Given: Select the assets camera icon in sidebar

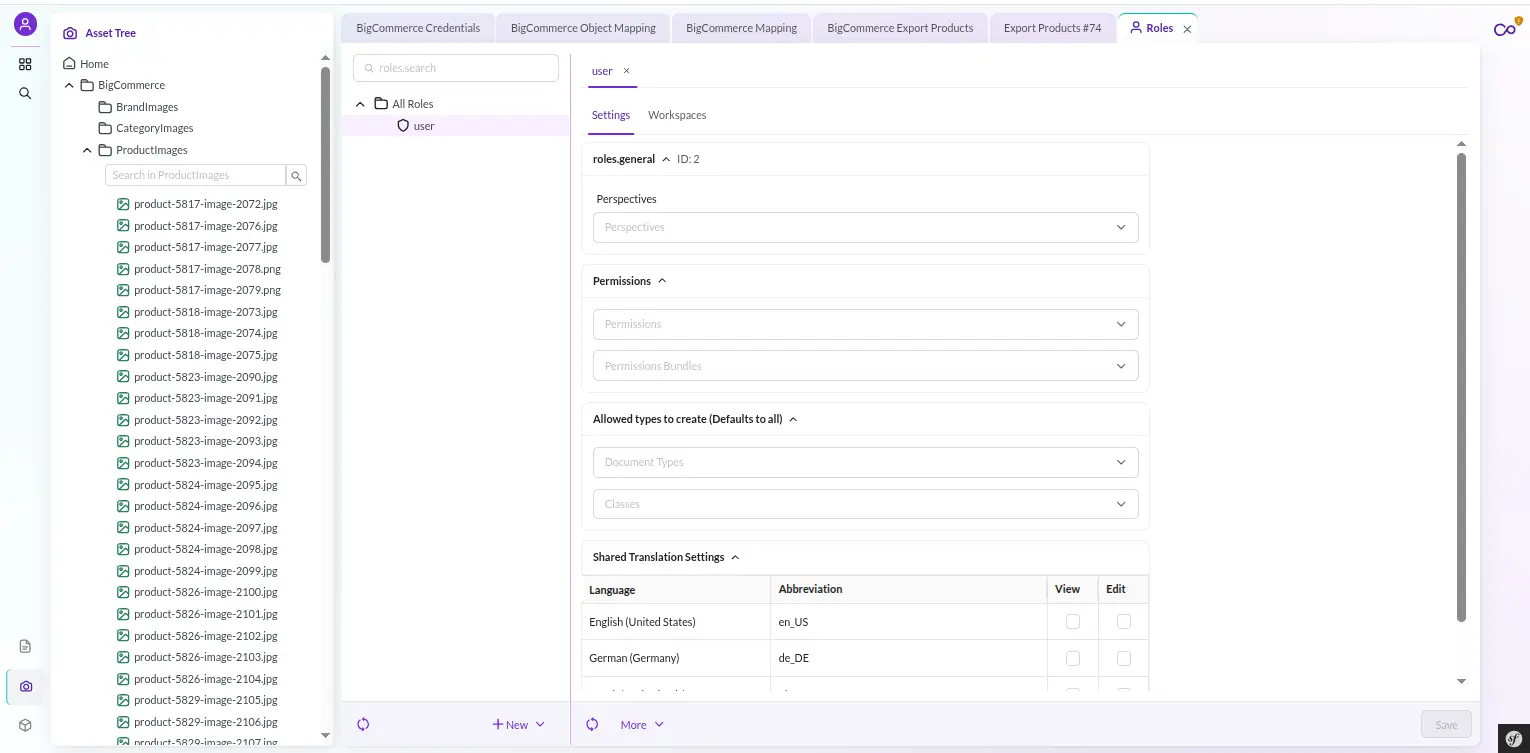Looking at the screenshot, I should click(x=26, y=686).
